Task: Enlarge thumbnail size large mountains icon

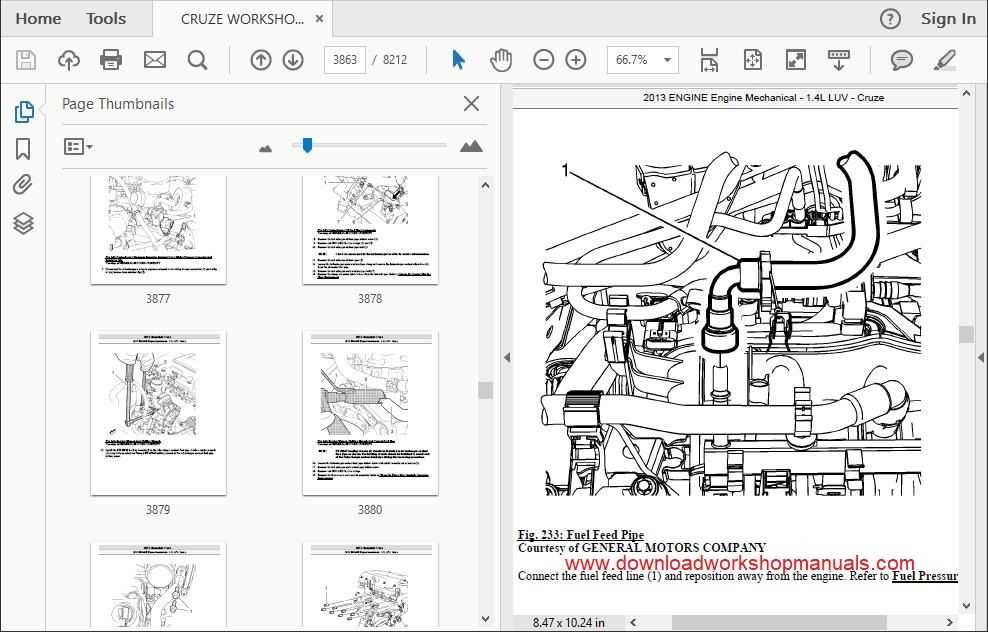Action: (x=471, y=147)
